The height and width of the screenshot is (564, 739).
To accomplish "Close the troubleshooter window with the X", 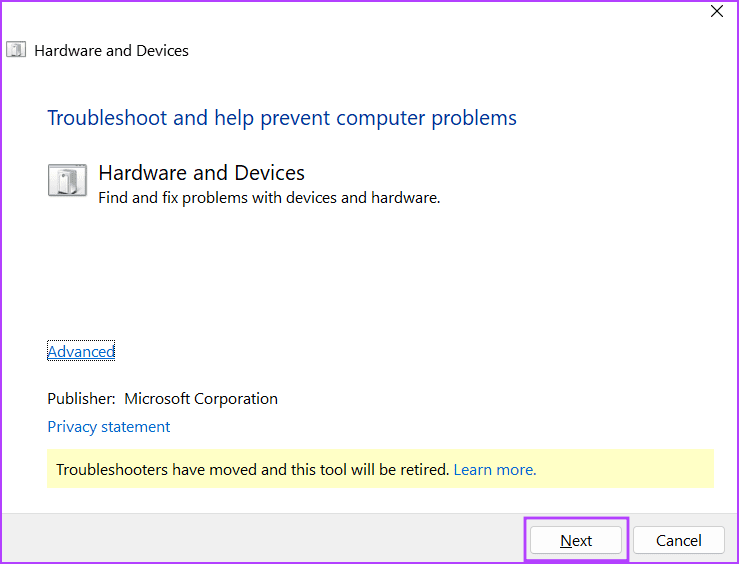I will pos(716,12).
